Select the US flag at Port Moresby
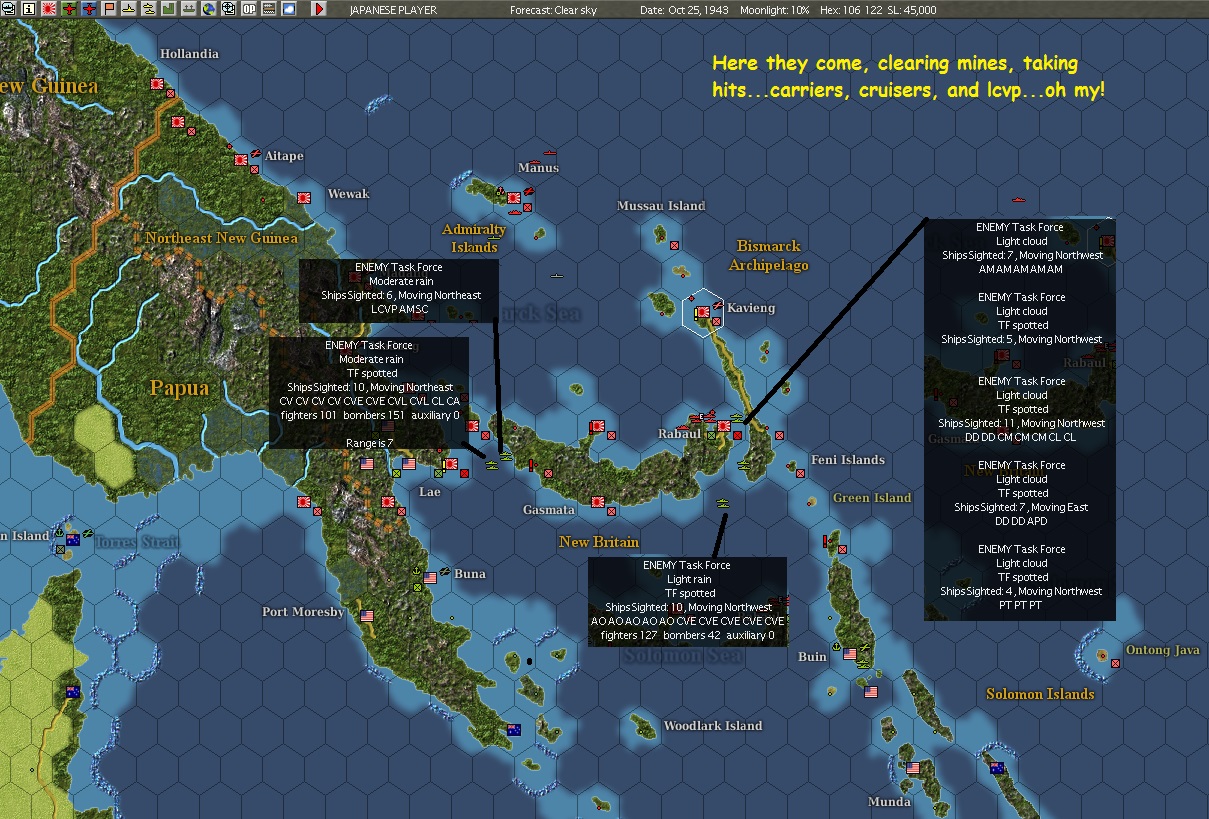The width and height of the screenshot is (1209, 819). [x=367, y=616]
